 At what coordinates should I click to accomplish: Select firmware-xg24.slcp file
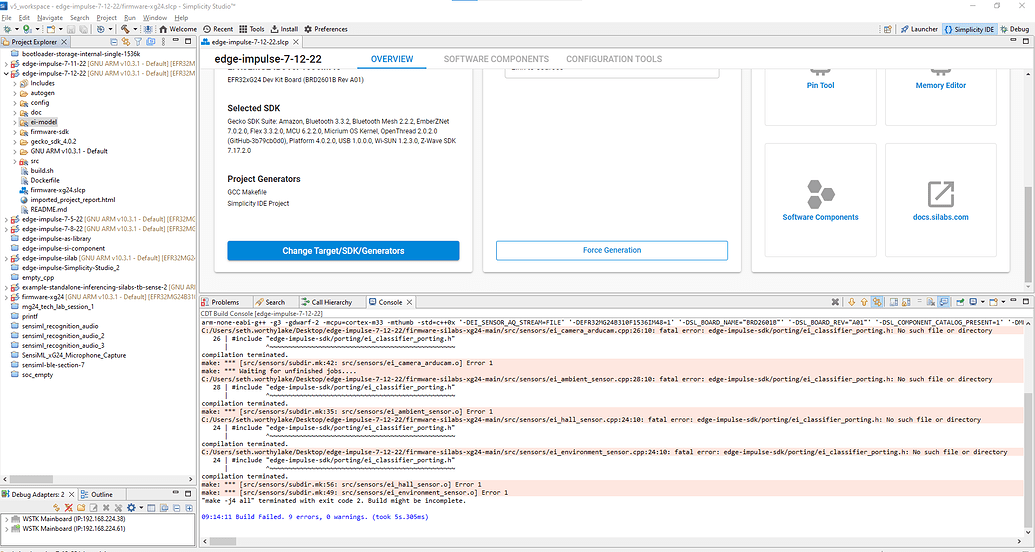[x=57, y=190]
